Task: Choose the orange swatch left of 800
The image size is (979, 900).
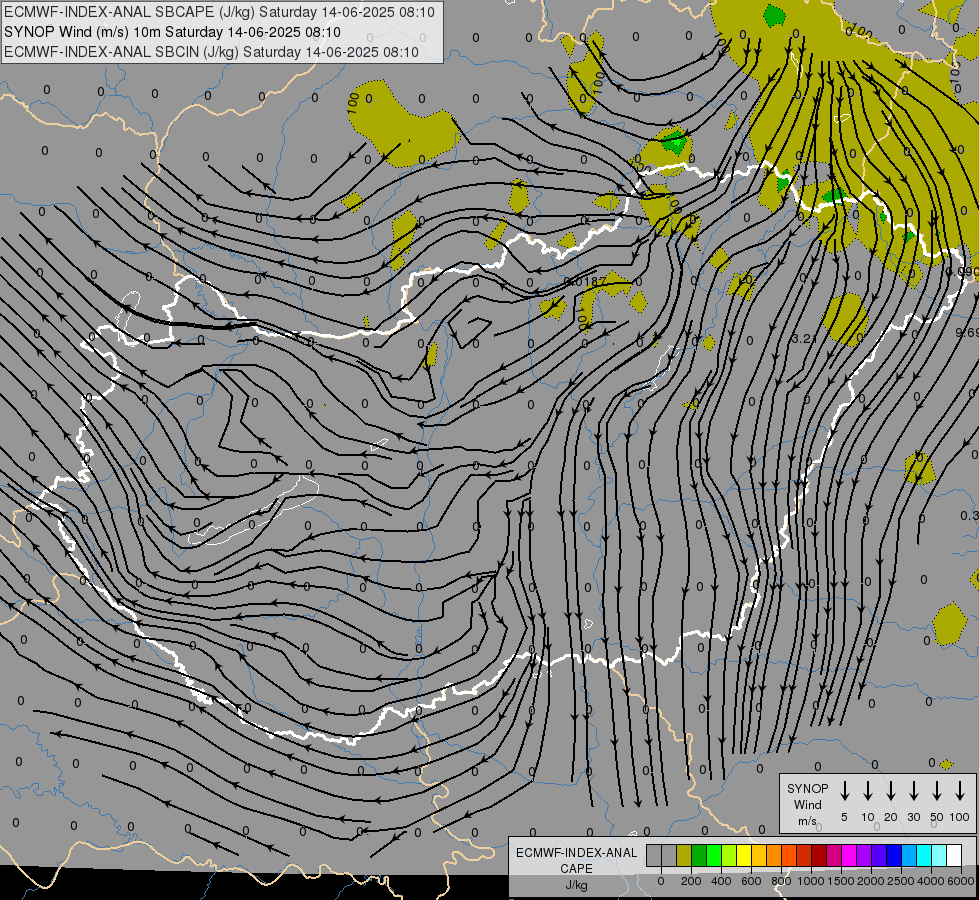Action: coord(774,855)
